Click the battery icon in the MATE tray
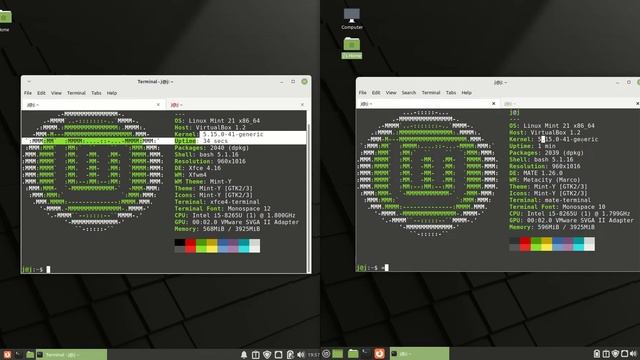 point(597,354)
